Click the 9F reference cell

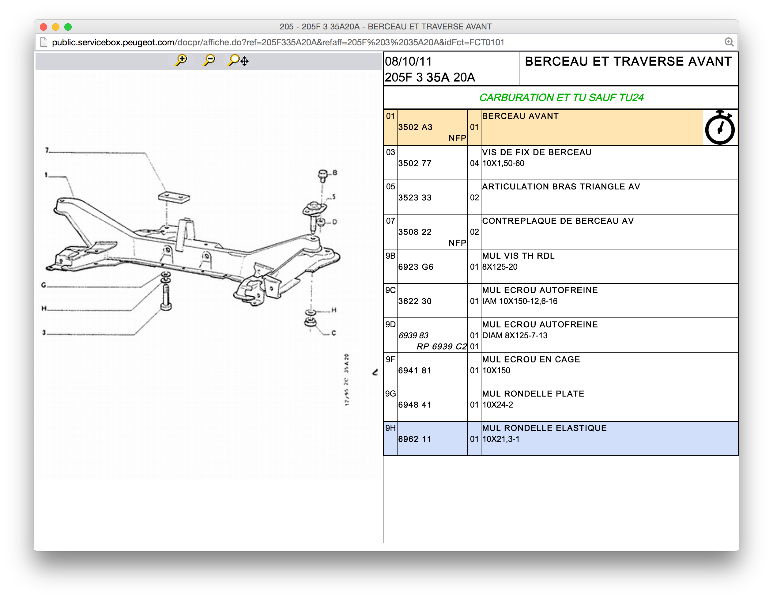coord(390,359)
